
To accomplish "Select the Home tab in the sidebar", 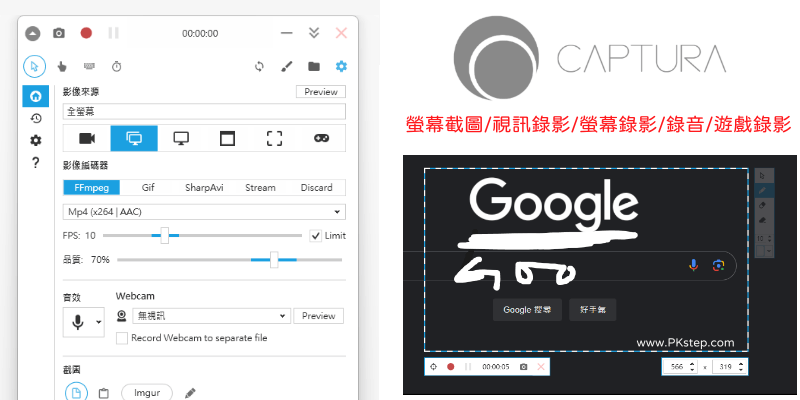I will pos(36,96).
